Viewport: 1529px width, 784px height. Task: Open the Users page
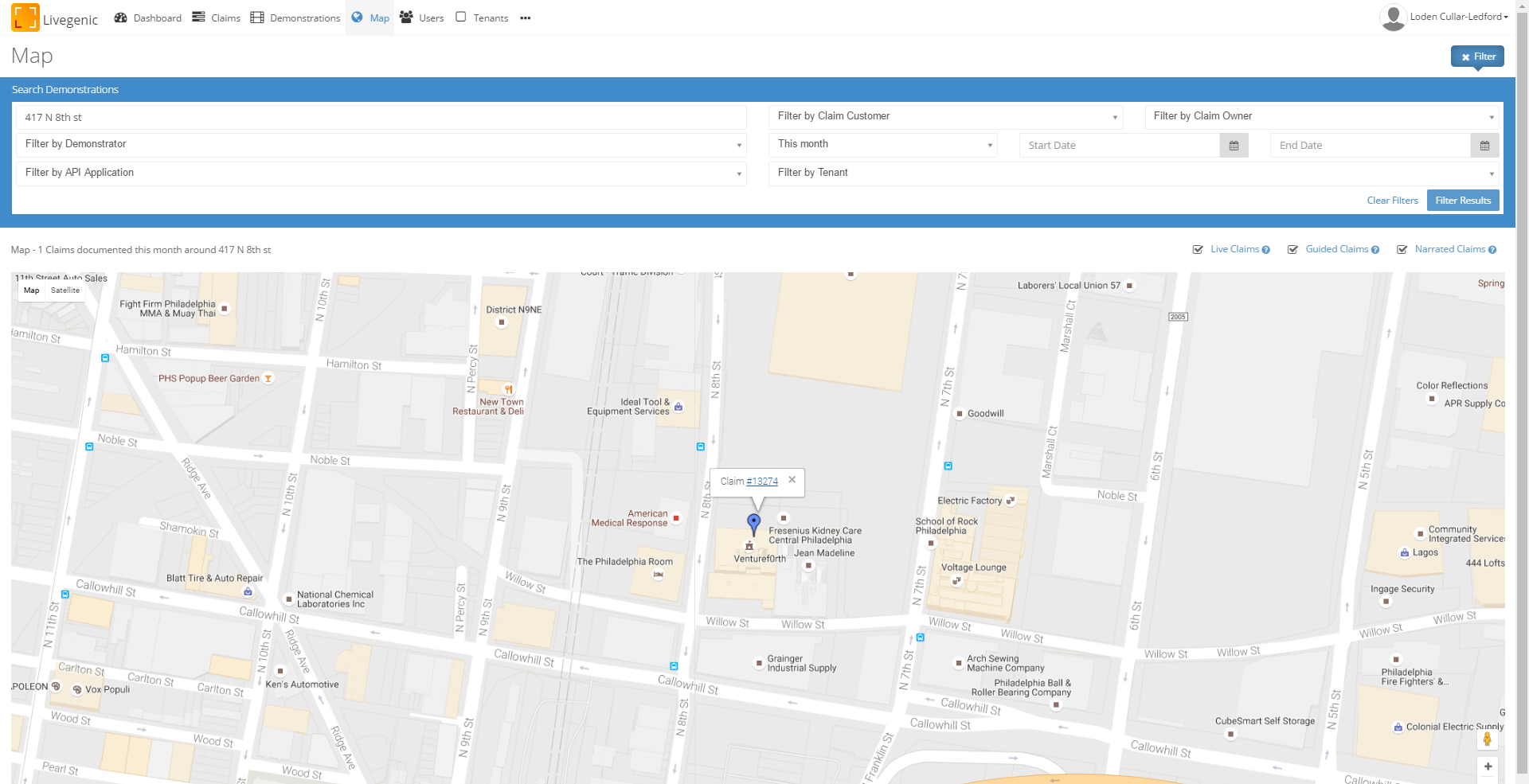pos(422,18)
